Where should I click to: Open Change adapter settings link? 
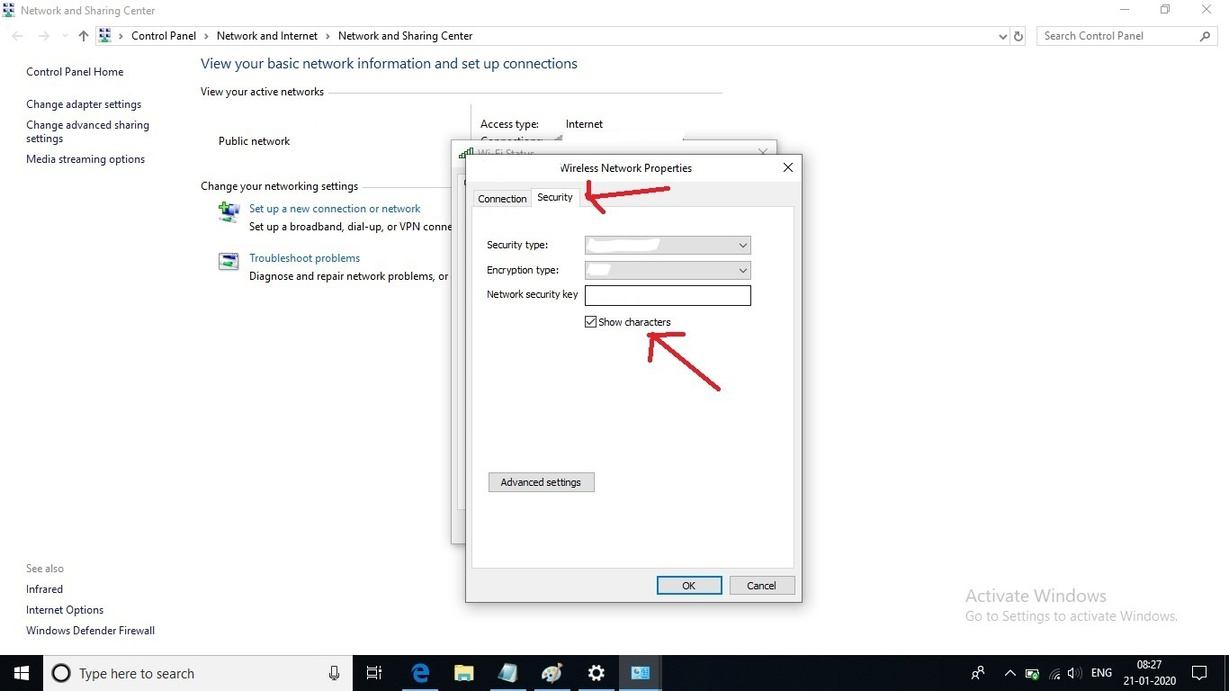coord(84,104)
